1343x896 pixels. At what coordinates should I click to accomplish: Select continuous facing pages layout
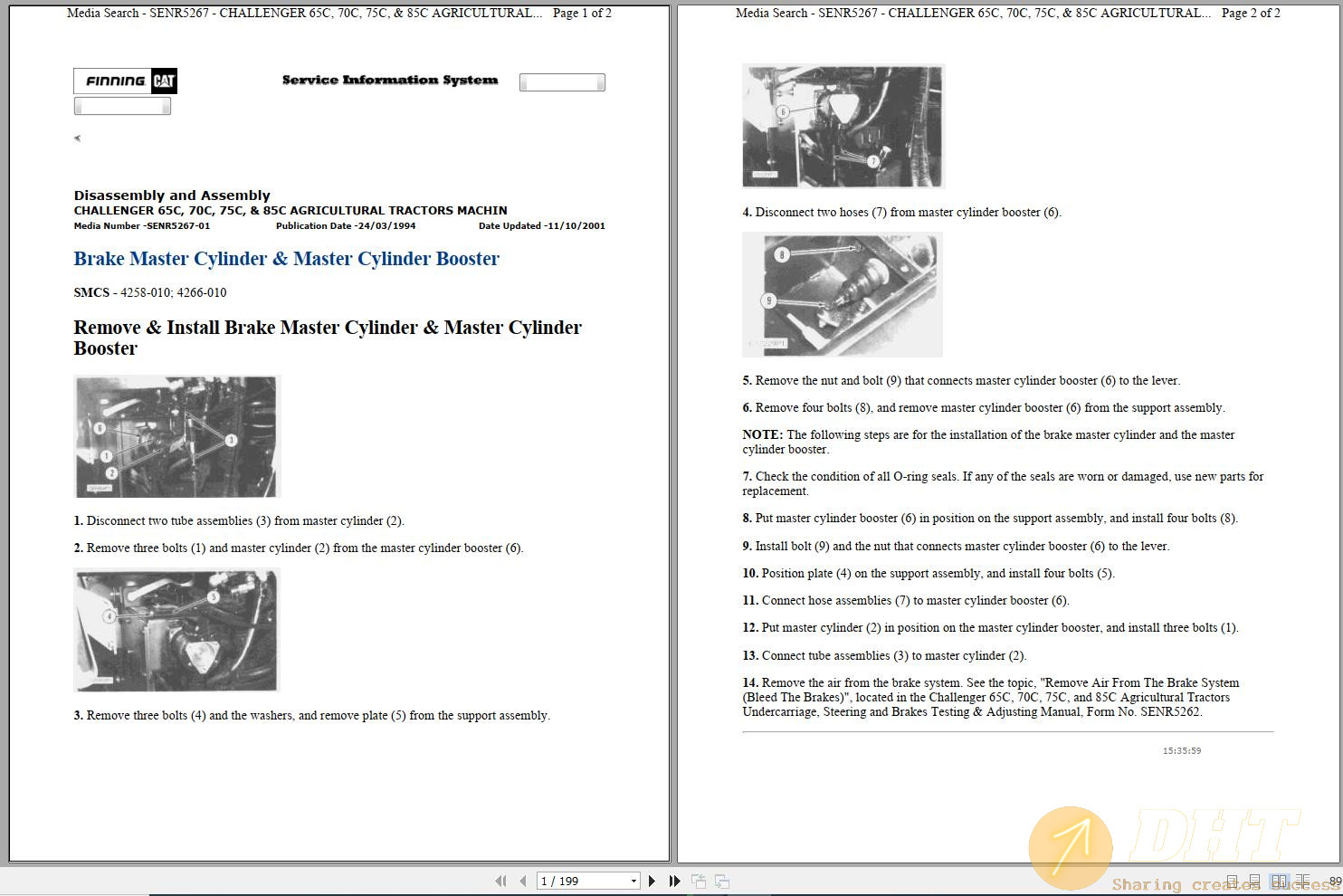1303,881
